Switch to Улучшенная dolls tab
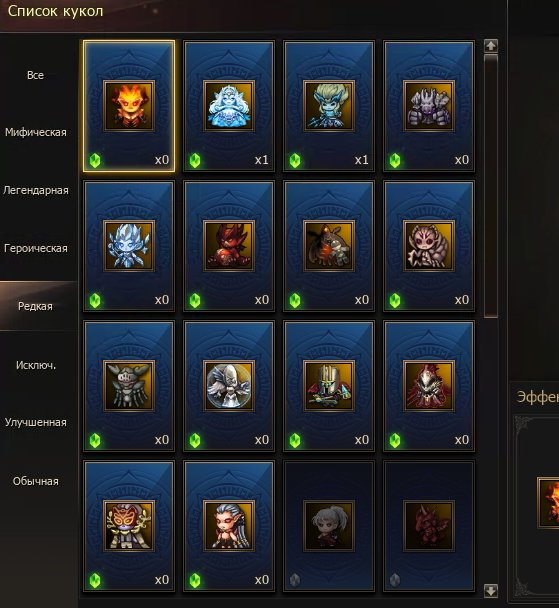Screen dimensions: 559x608 tap(35, 422)
